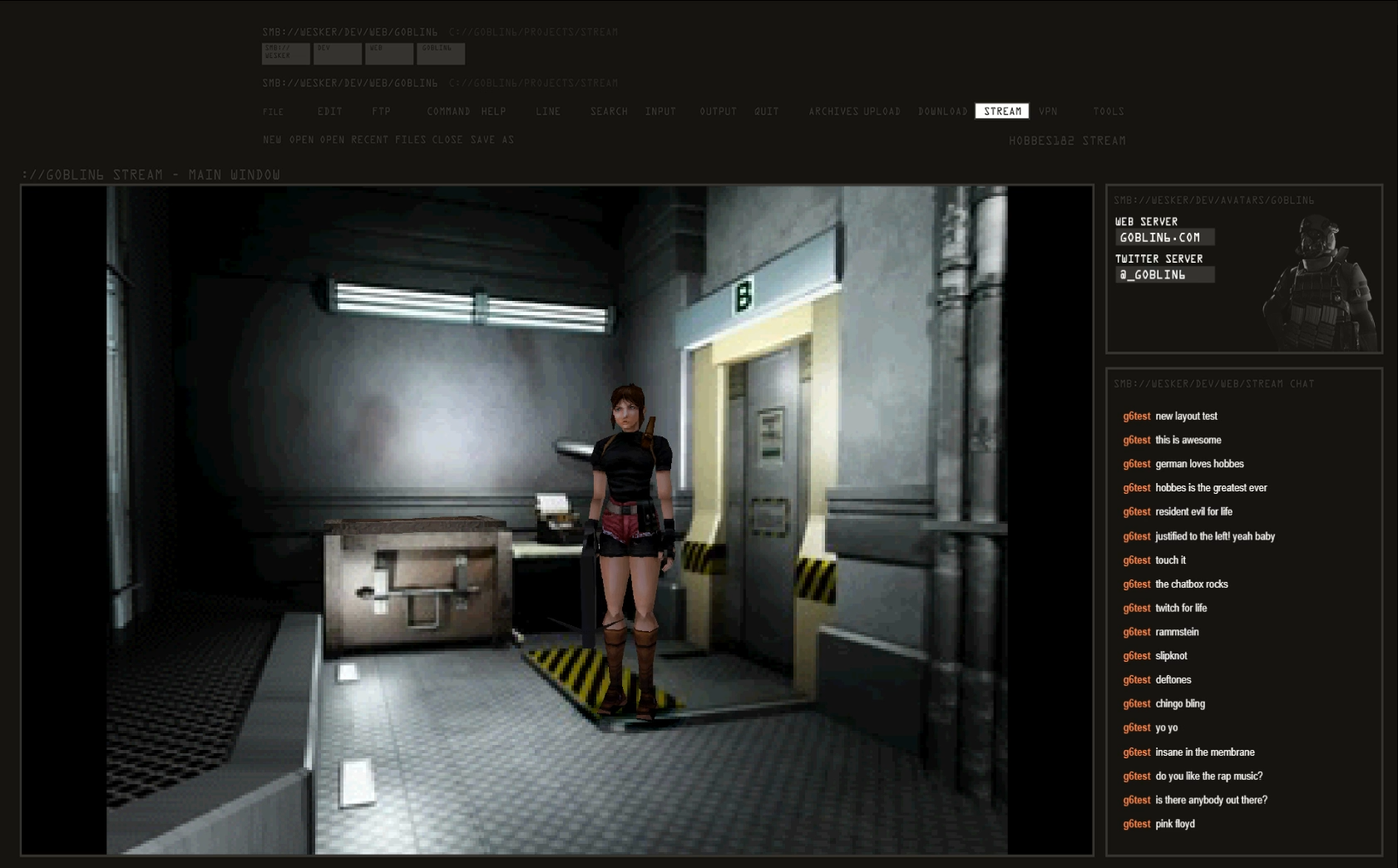
Task: Click the HOBBES182 STREAM link
Action: (1067, 141)
